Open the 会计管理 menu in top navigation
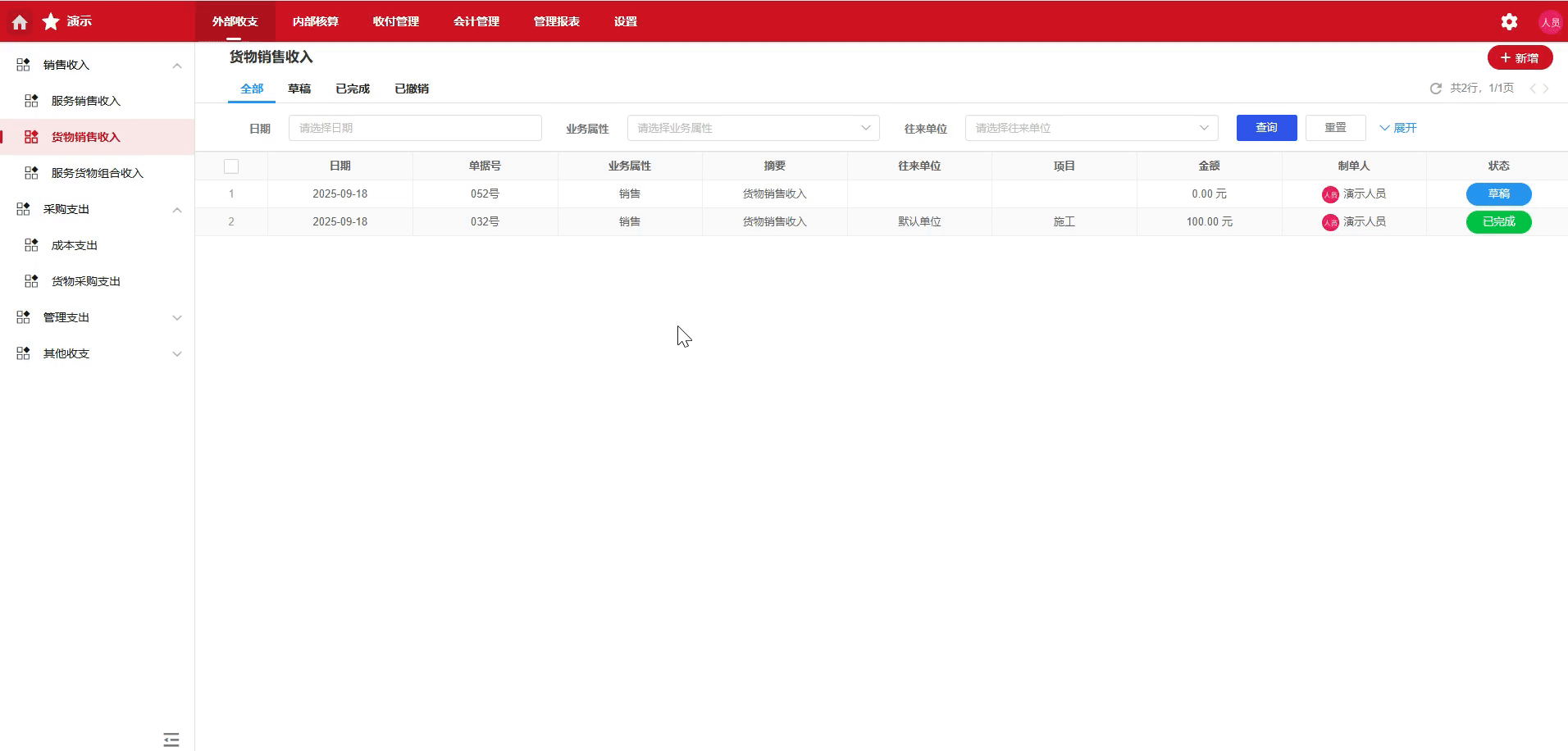Screen dimensions: 1568x751 coord(475,21)
